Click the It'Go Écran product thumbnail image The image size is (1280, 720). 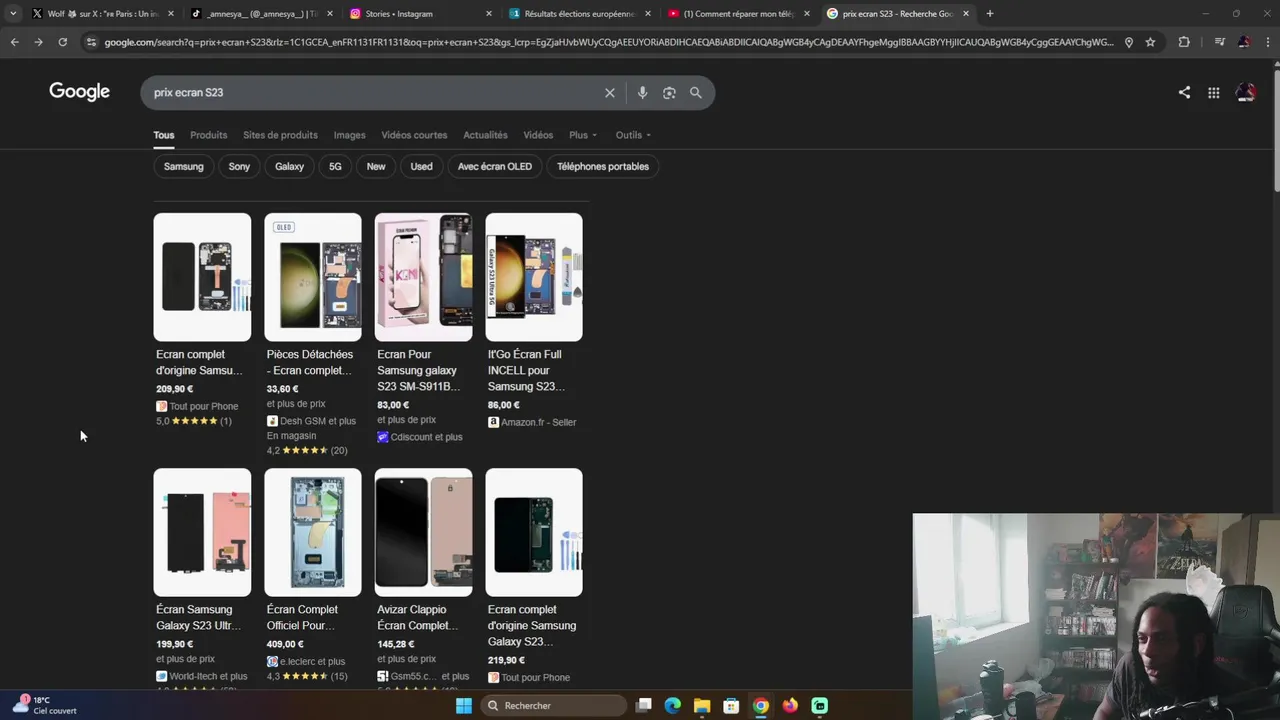[534, 277]
